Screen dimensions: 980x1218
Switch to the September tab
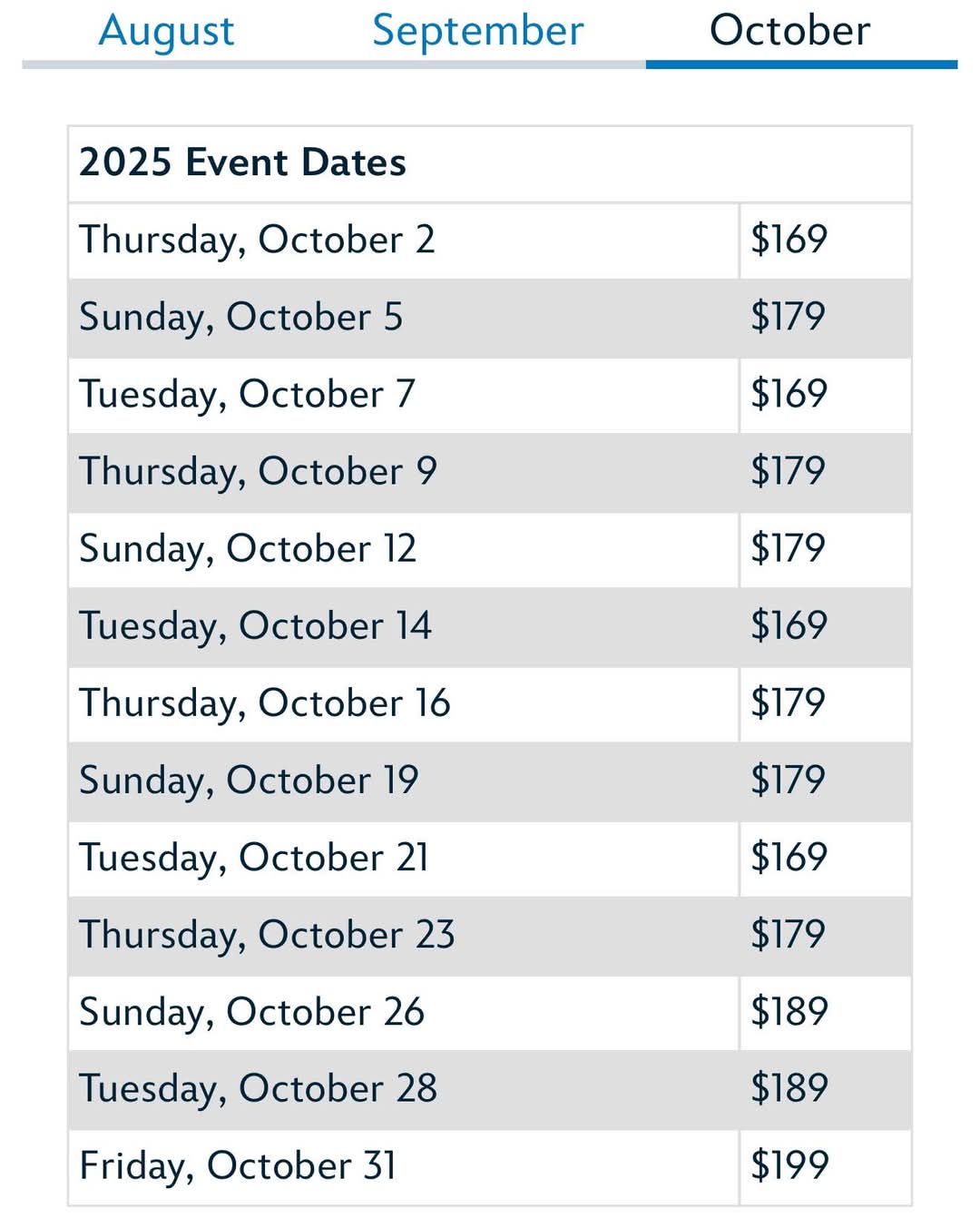click(x=478, y=31)
